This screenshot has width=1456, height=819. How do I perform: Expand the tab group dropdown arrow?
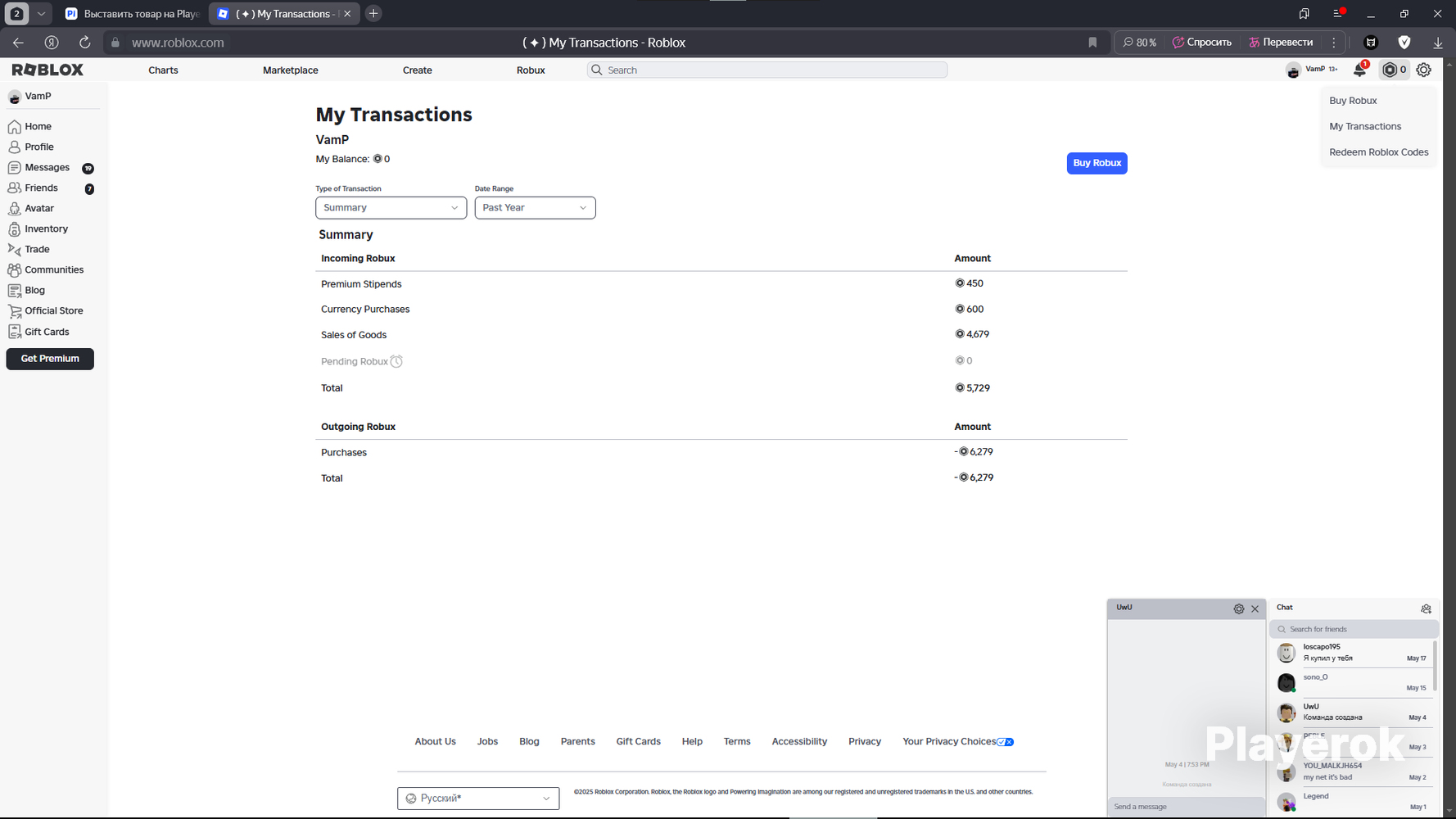tap(41, 14)
